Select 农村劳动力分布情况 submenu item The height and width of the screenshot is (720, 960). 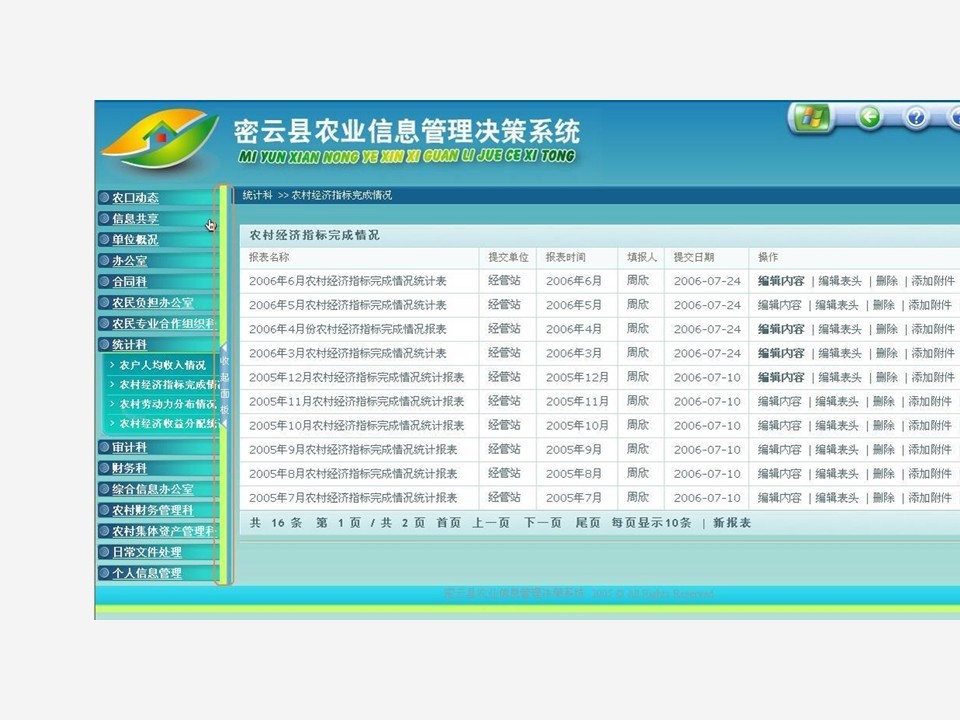(167, 404)
